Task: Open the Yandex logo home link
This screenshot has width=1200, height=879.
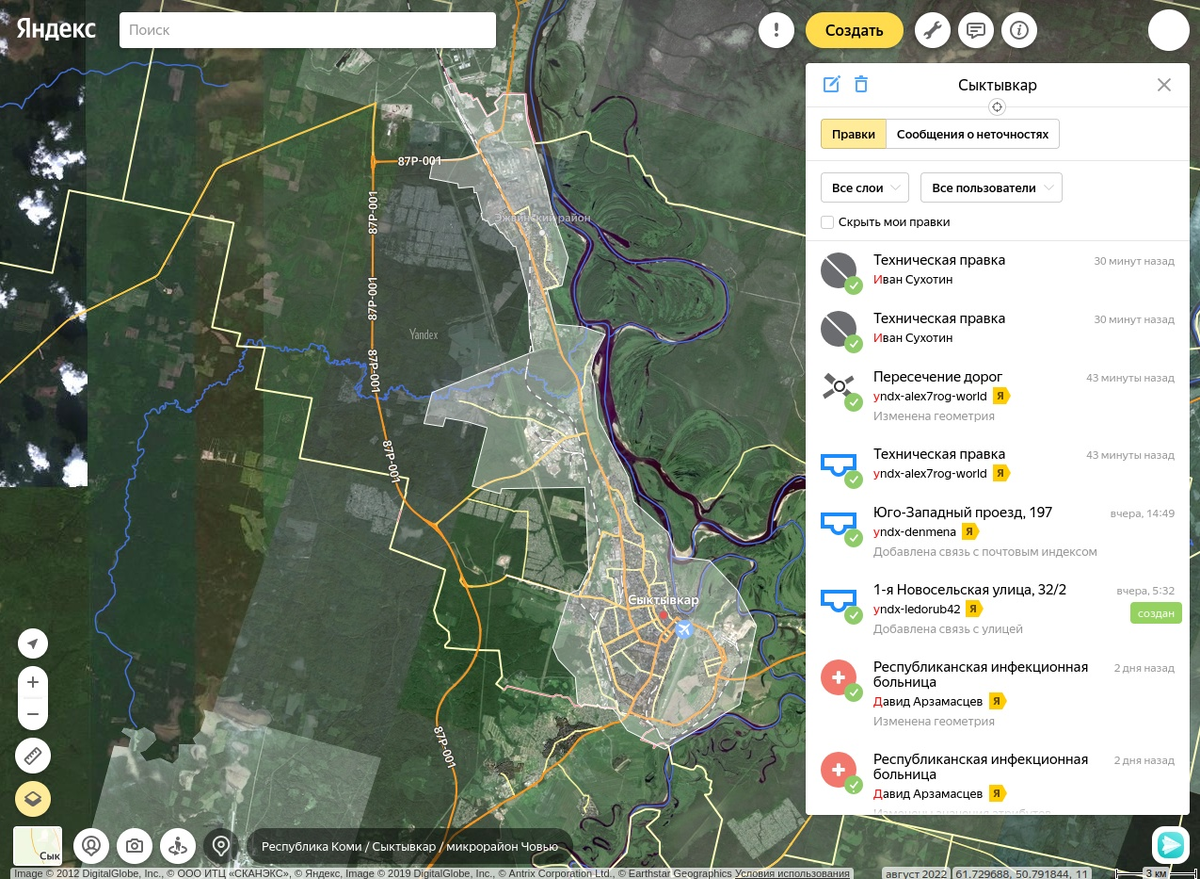Action: 56,29
